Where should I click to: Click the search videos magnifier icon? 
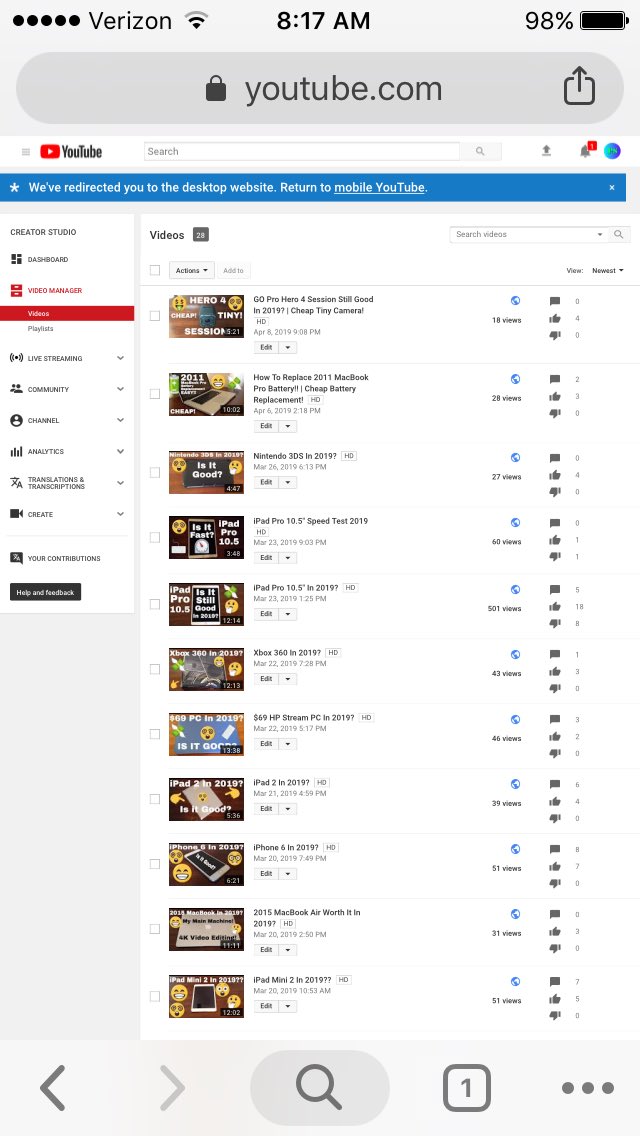[x=619, y=234]
